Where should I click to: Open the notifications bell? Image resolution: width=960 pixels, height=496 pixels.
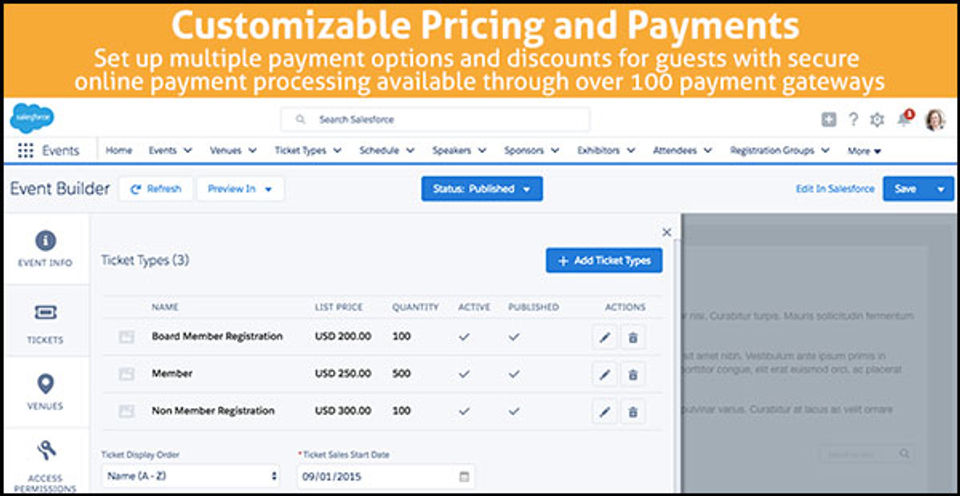pos(905,119)
